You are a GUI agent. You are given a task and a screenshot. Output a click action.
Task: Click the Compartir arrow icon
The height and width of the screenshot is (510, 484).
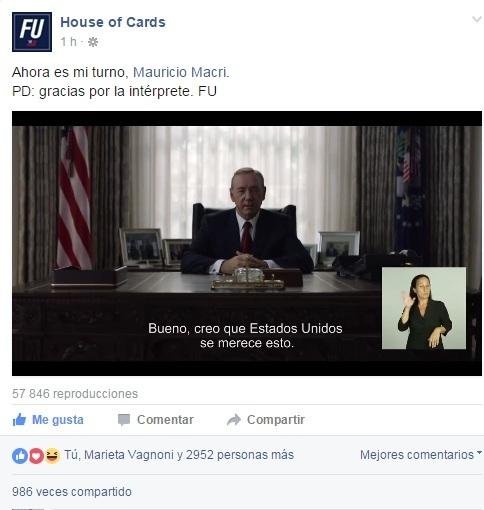pos(234,420)
